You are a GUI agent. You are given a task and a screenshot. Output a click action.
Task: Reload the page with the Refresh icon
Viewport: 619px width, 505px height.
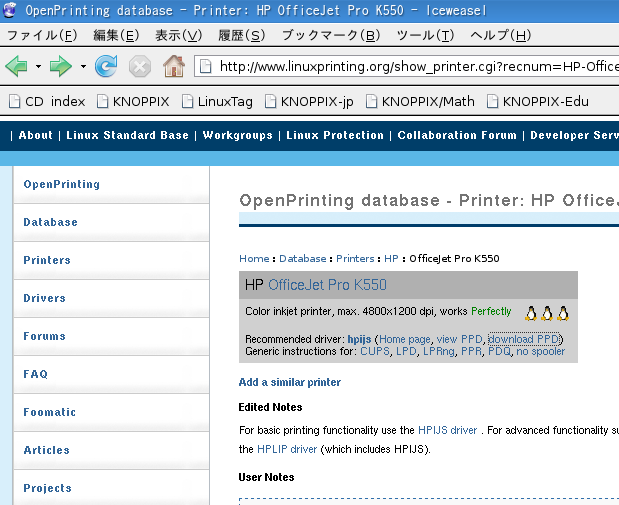[106, 66]
